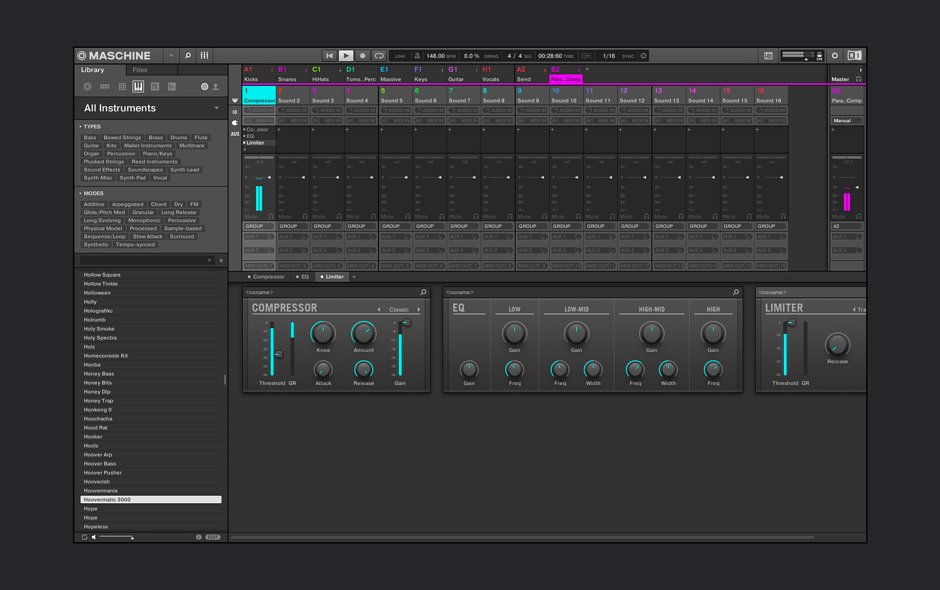Toggle the metronome icon next to the tempo
The image size is (940, 590).
click(x=417, y=56)
